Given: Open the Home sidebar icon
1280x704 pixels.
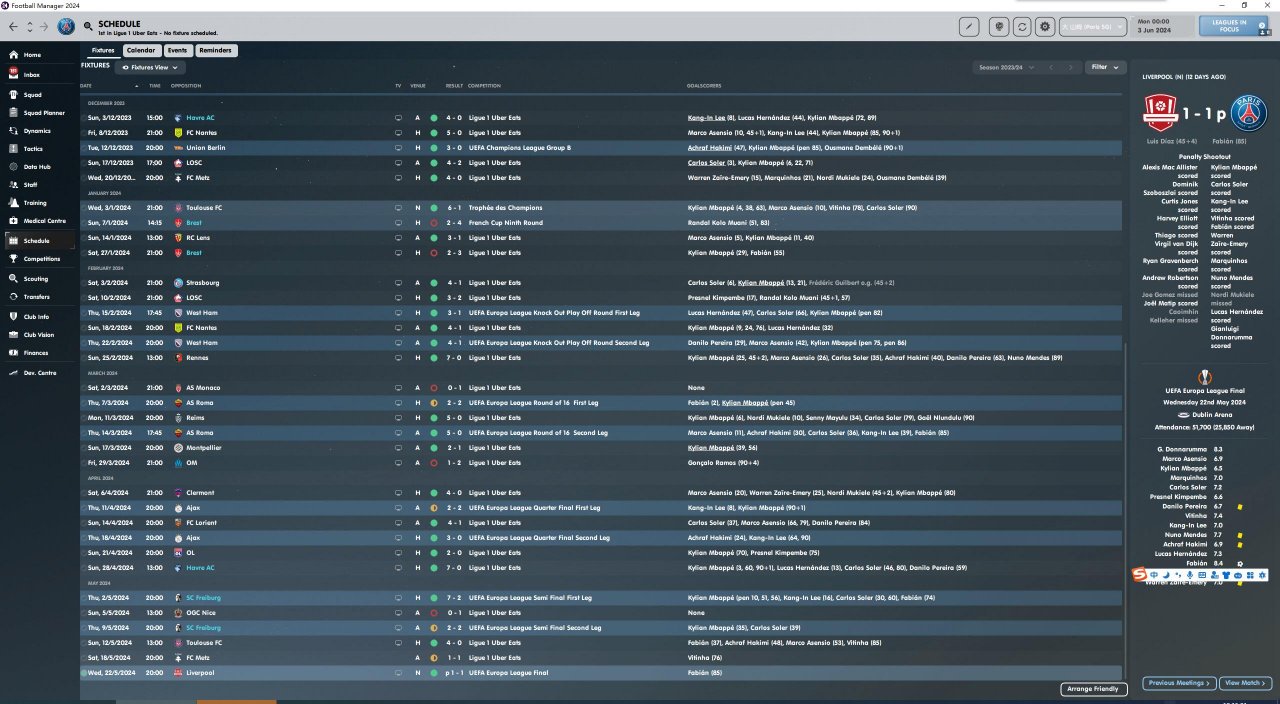Looking at the screenshot, I should 13,55.
